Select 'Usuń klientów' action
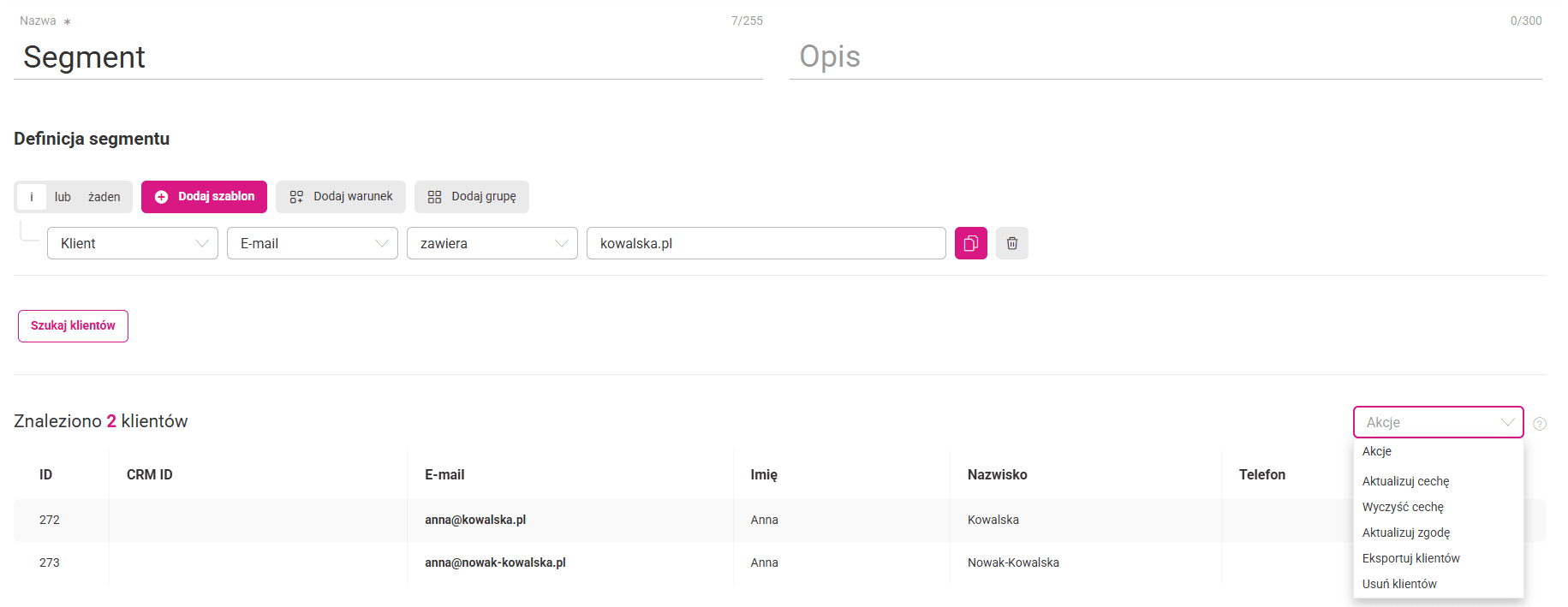The height and width of the screenshot is (607, 1568). point(1399,584)
